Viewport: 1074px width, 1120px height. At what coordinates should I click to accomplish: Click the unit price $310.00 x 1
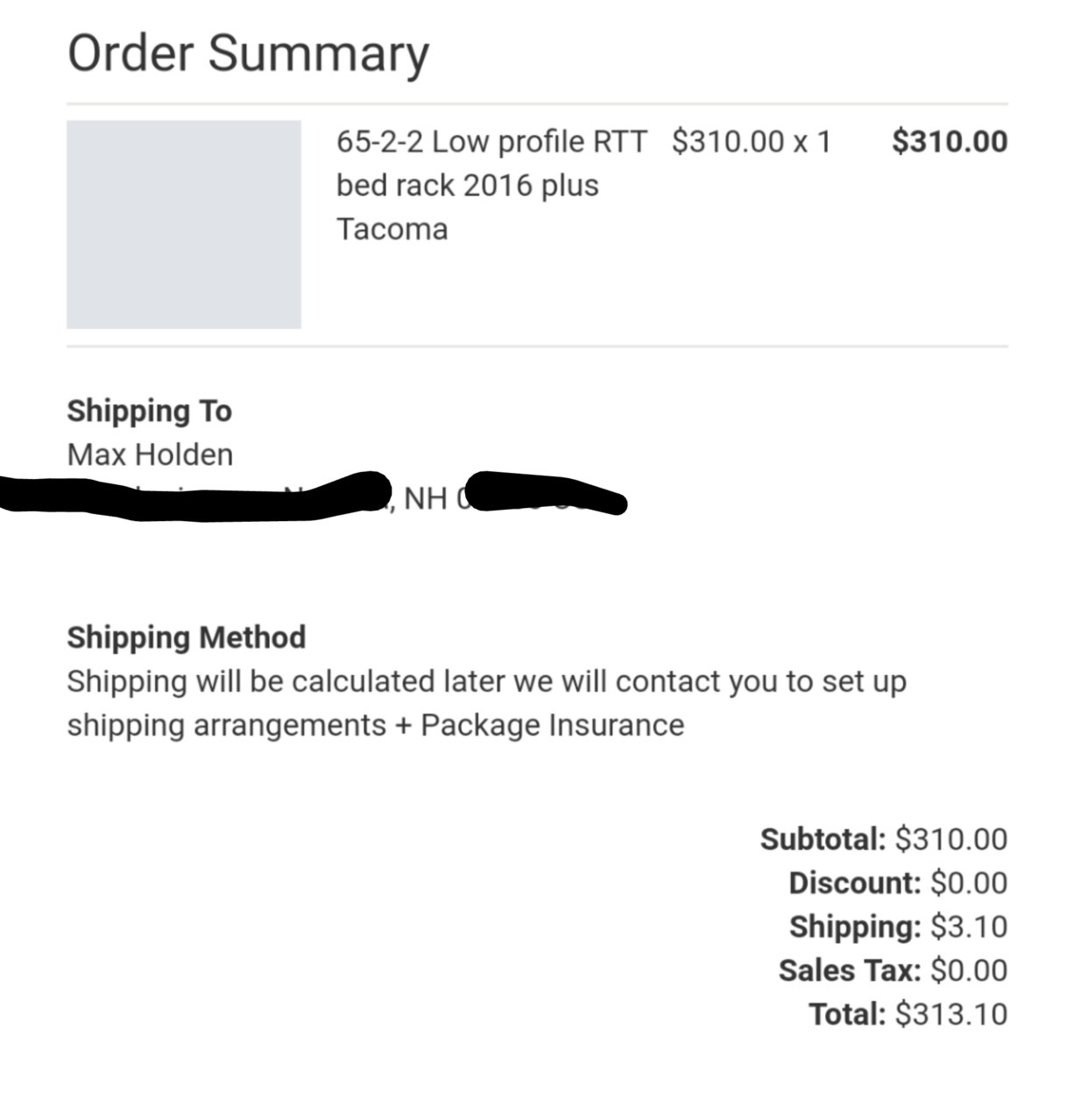tap(751, 141)
